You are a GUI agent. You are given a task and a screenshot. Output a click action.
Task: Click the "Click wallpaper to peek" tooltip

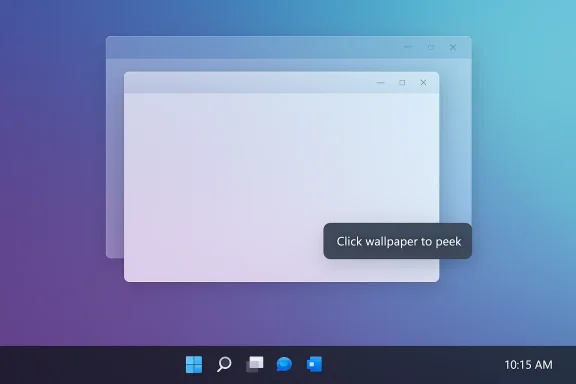pyautogui.click(x=397, y=241)
